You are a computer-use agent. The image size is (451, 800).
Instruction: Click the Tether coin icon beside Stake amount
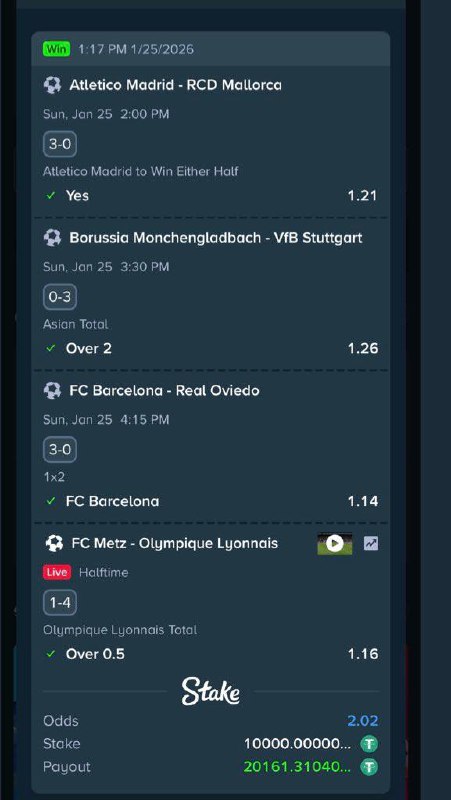pyautogui.click(x=369, y=744)
